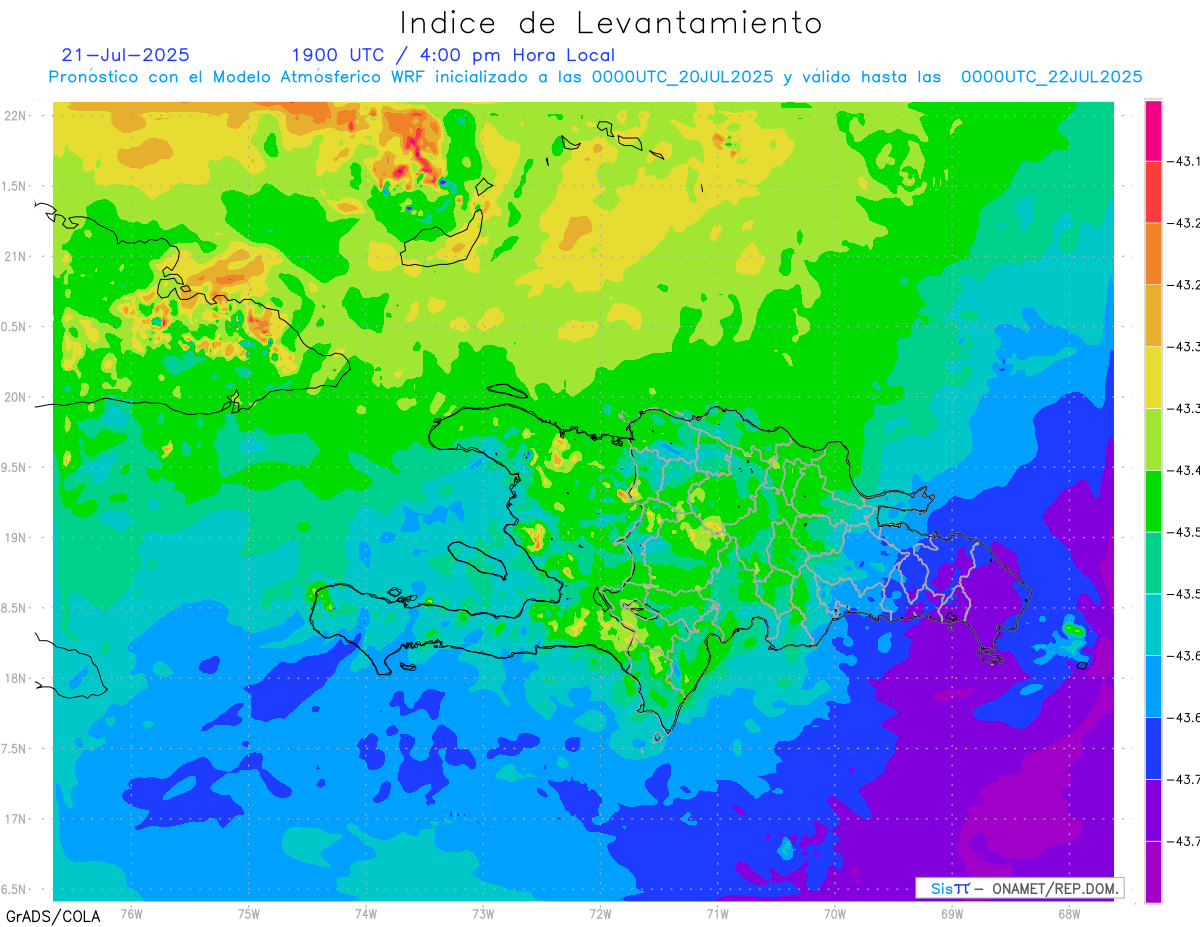Click the '17N' latitude axis label
Image resolution: width=1200 pixels, height=927 pixels.
click(x=17, y=819)
